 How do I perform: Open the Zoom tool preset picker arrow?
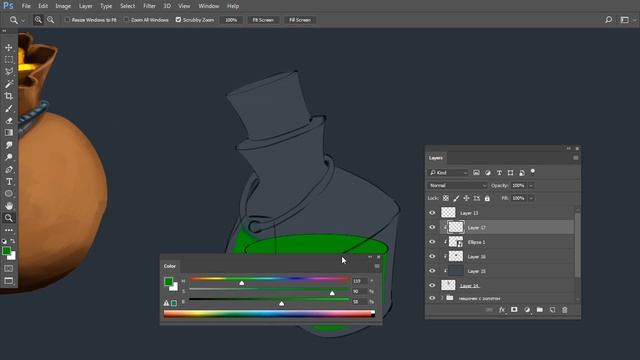point(23,20)
